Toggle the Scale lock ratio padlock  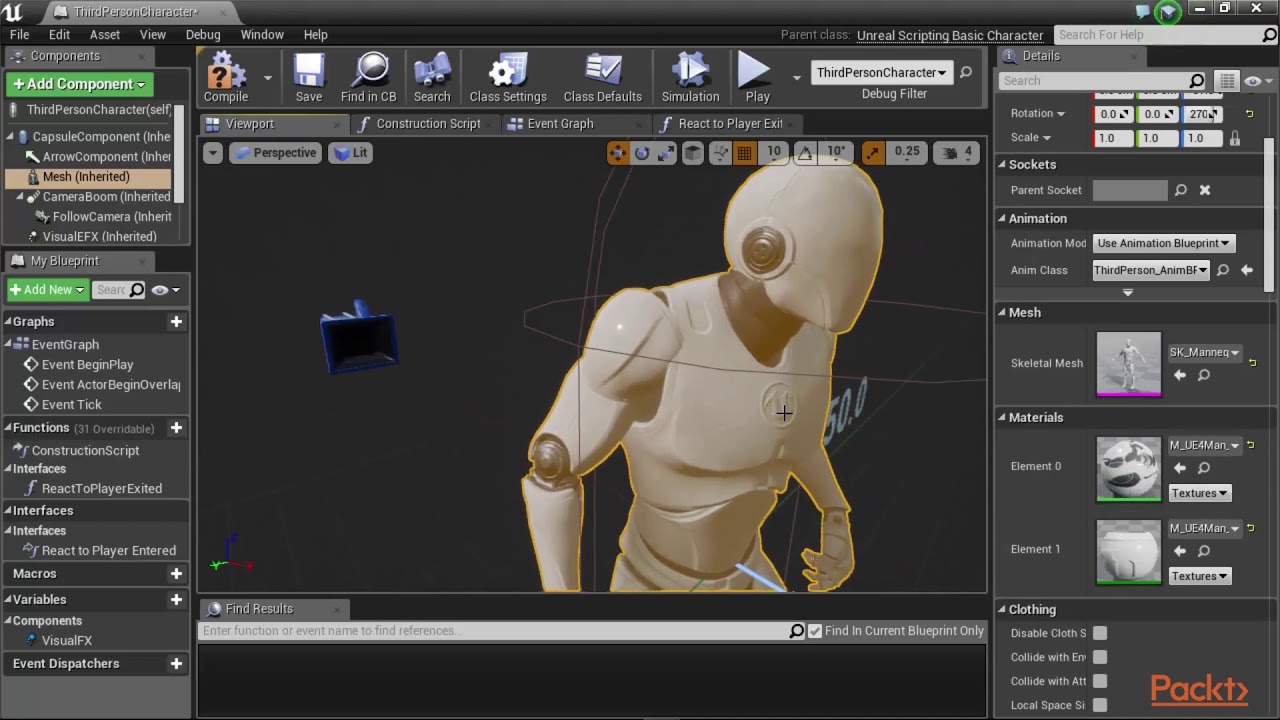[1235, 138]
